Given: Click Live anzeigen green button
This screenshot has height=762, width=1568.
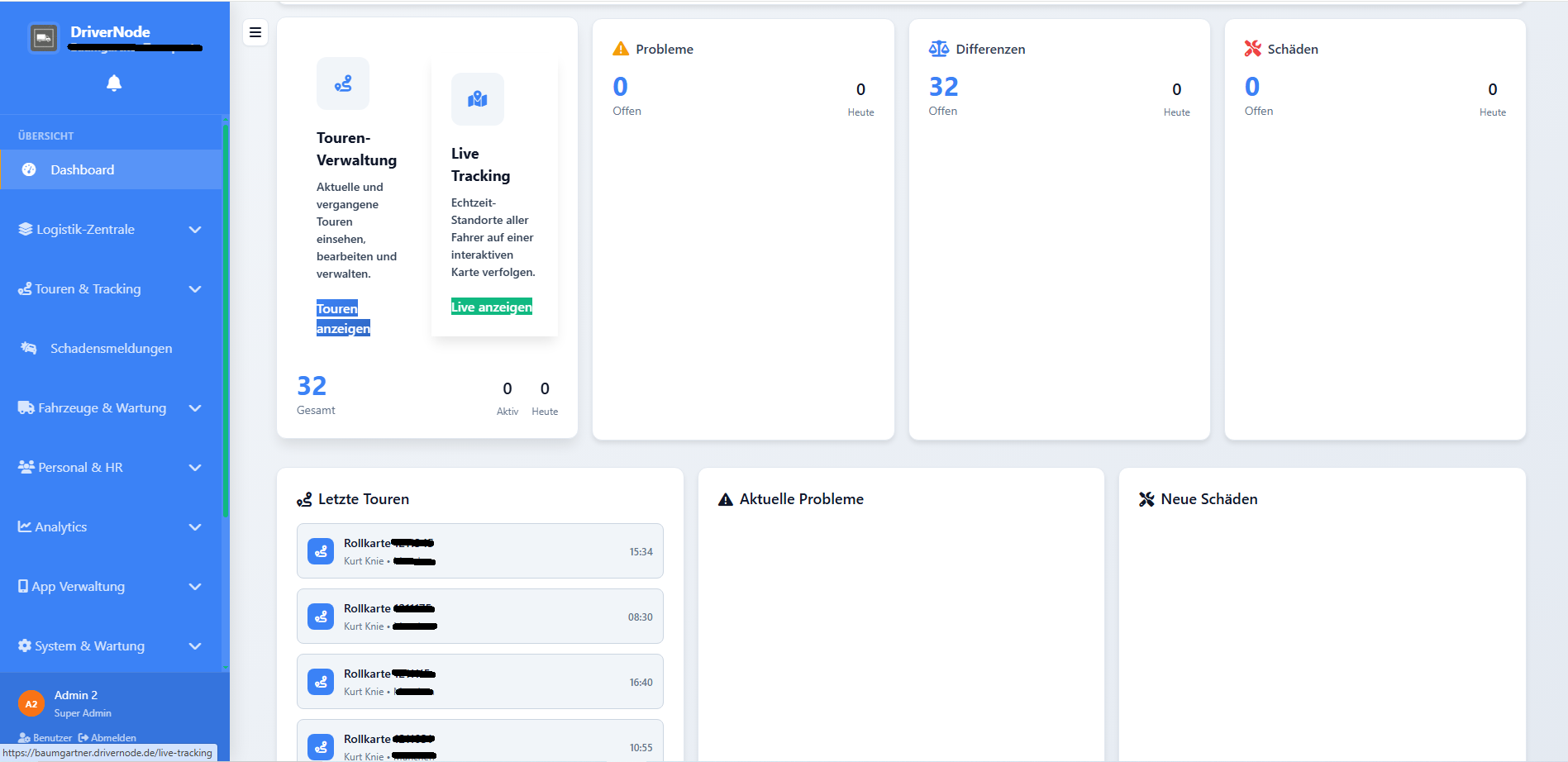Looking at the screenshot, I should coord(492,307).
